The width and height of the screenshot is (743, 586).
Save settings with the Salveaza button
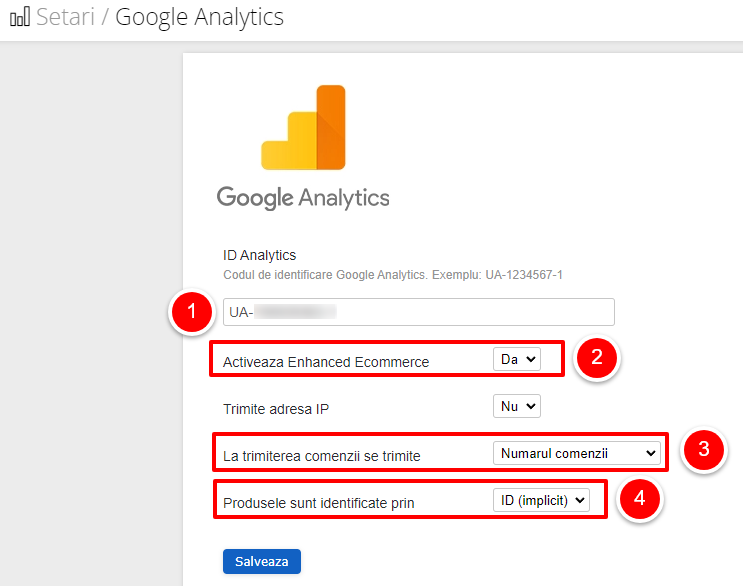click(262, 561)
